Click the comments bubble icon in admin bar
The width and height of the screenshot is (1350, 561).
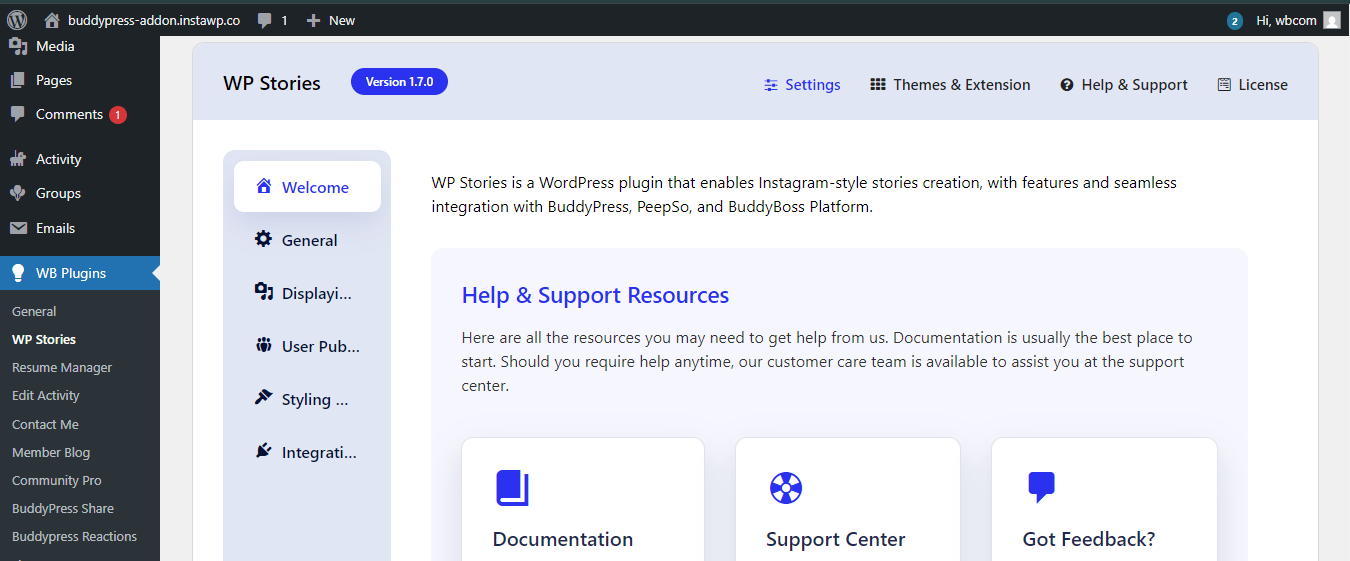265,20
